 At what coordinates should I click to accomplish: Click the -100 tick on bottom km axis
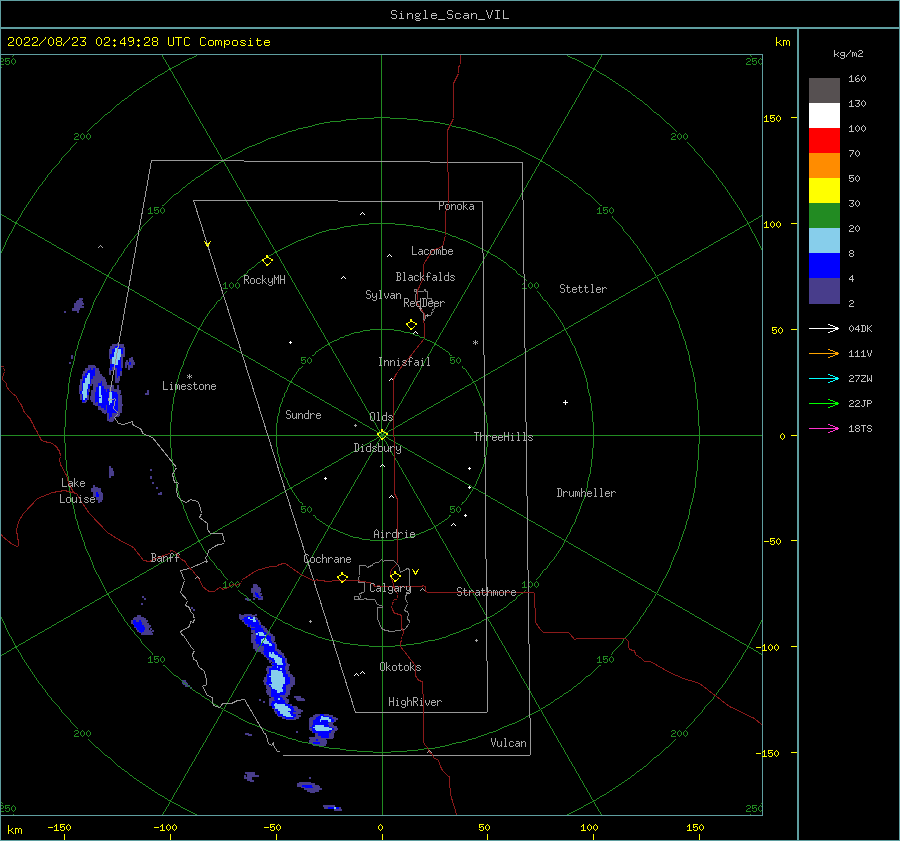click(165, 827)
